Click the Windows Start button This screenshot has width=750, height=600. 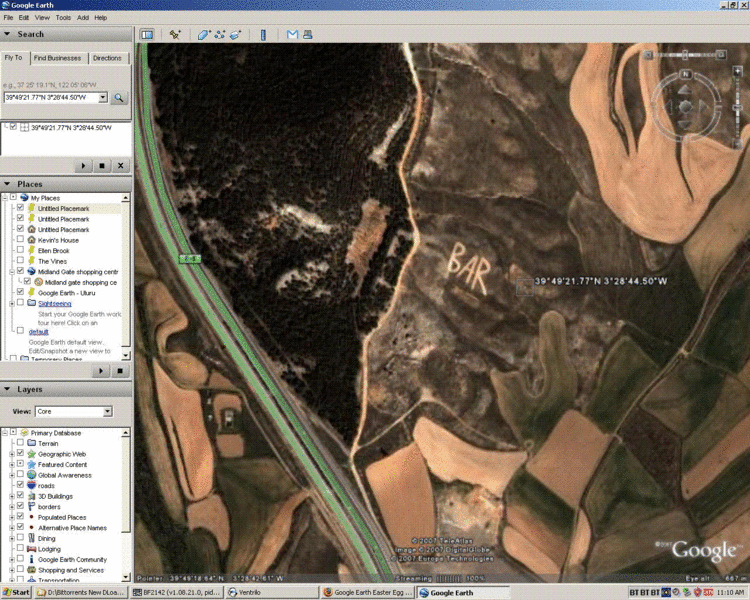[x=16, y=592]
